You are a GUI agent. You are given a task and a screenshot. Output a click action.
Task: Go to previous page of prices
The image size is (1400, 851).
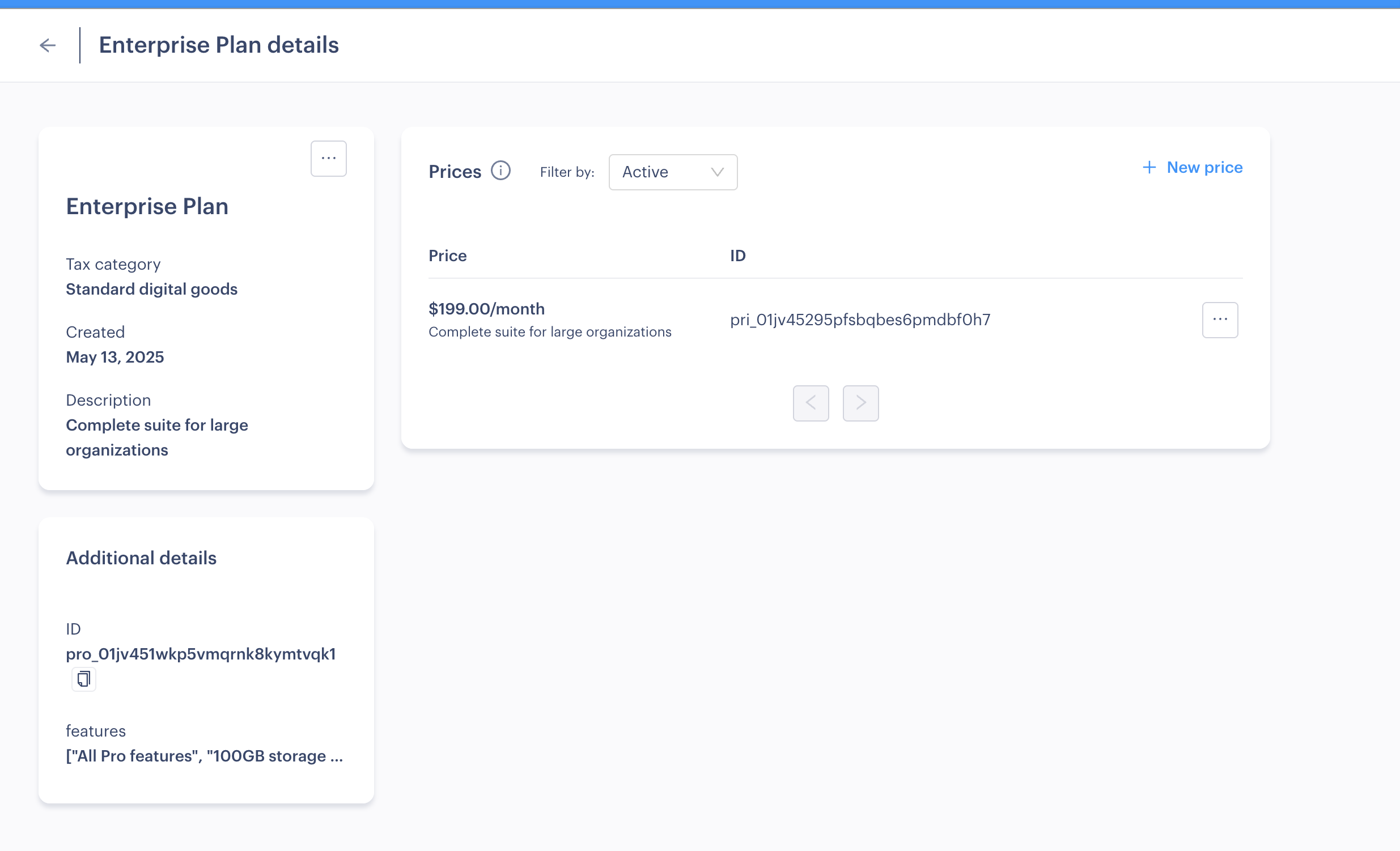click(x=810, y=403)
